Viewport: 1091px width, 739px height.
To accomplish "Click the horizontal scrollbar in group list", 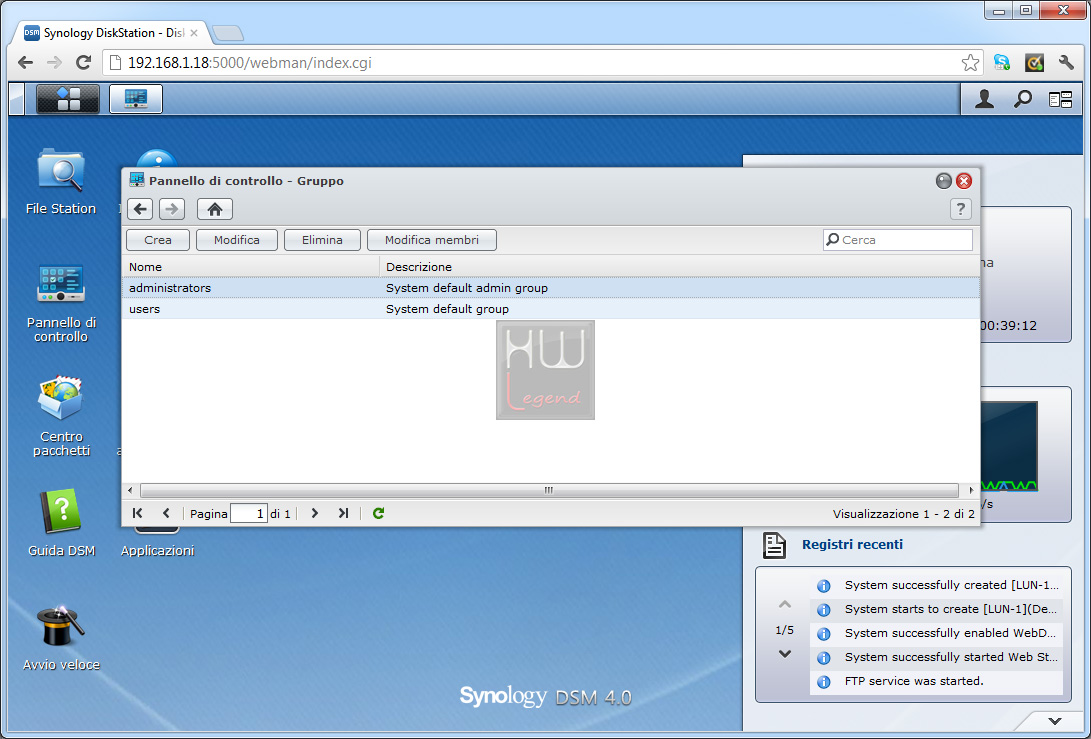I will pos(549,491).
